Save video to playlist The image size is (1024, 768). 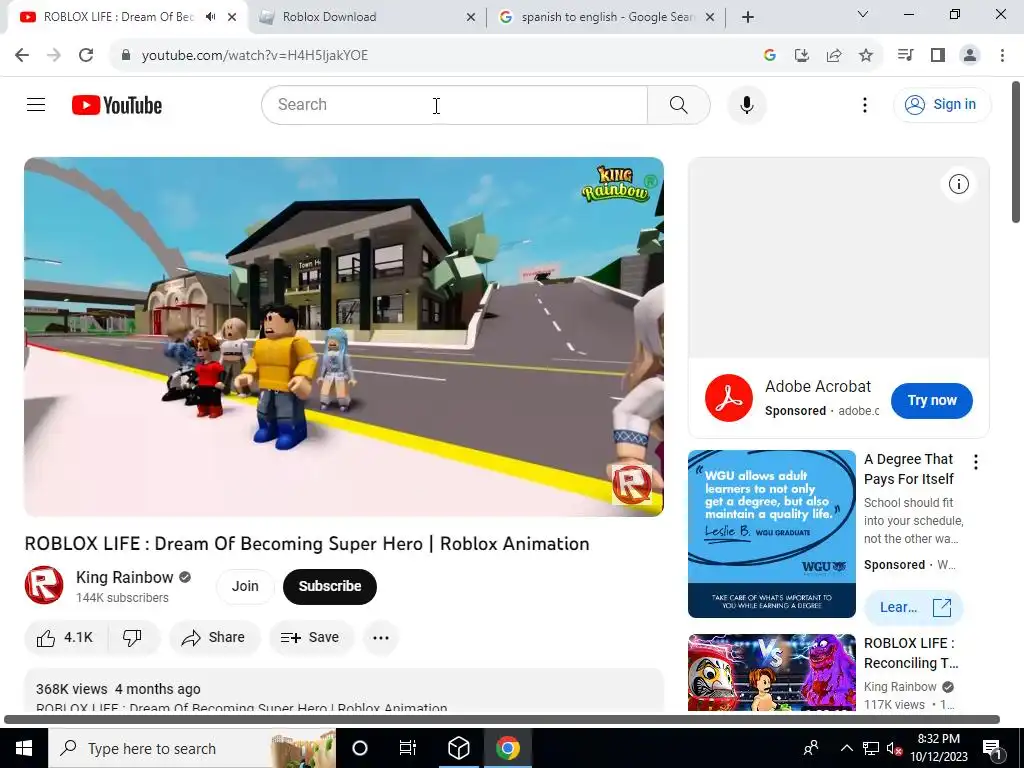coord(311,637)
